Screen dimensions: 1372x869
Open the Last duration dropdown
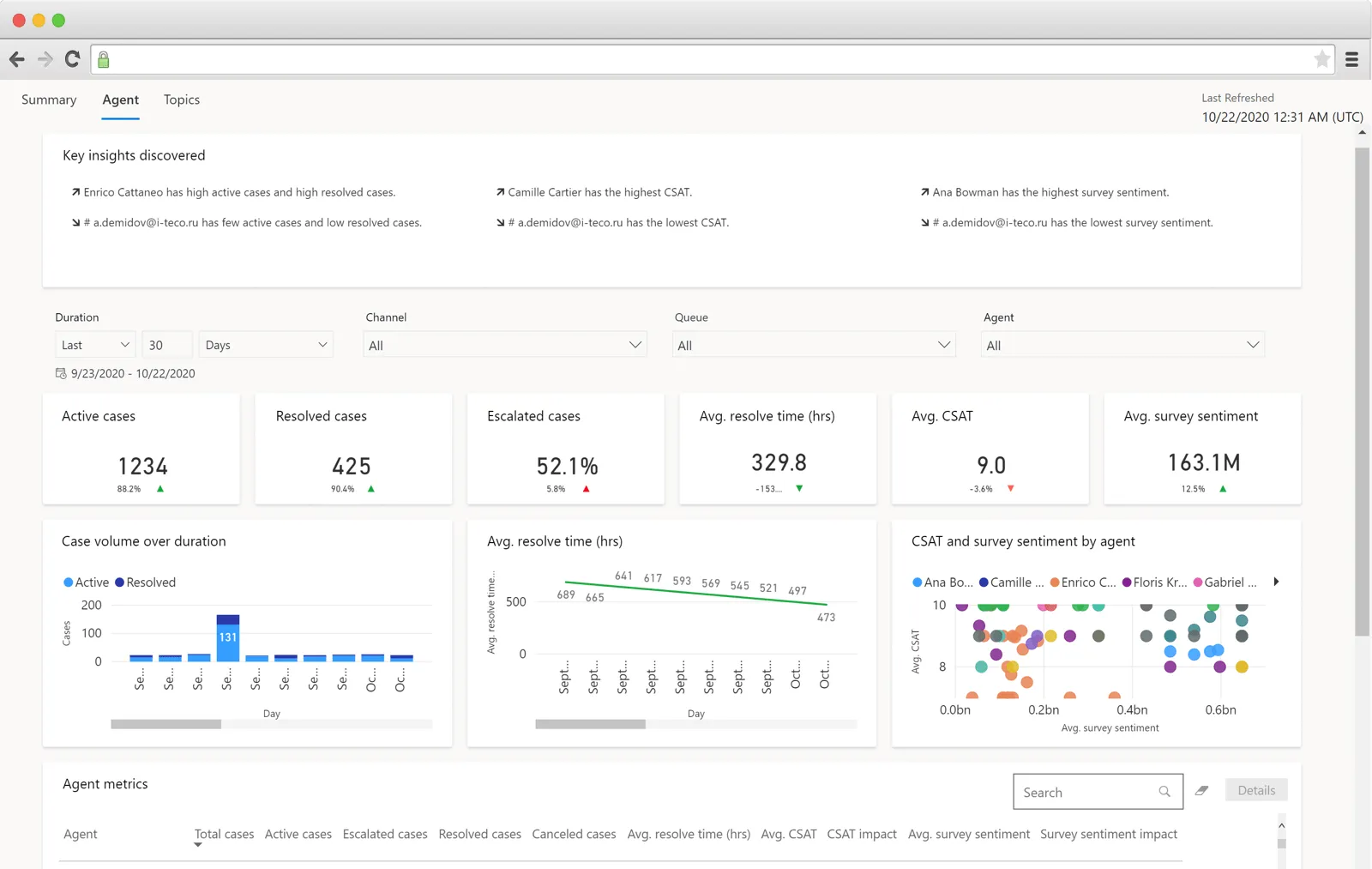coord(95,345)
